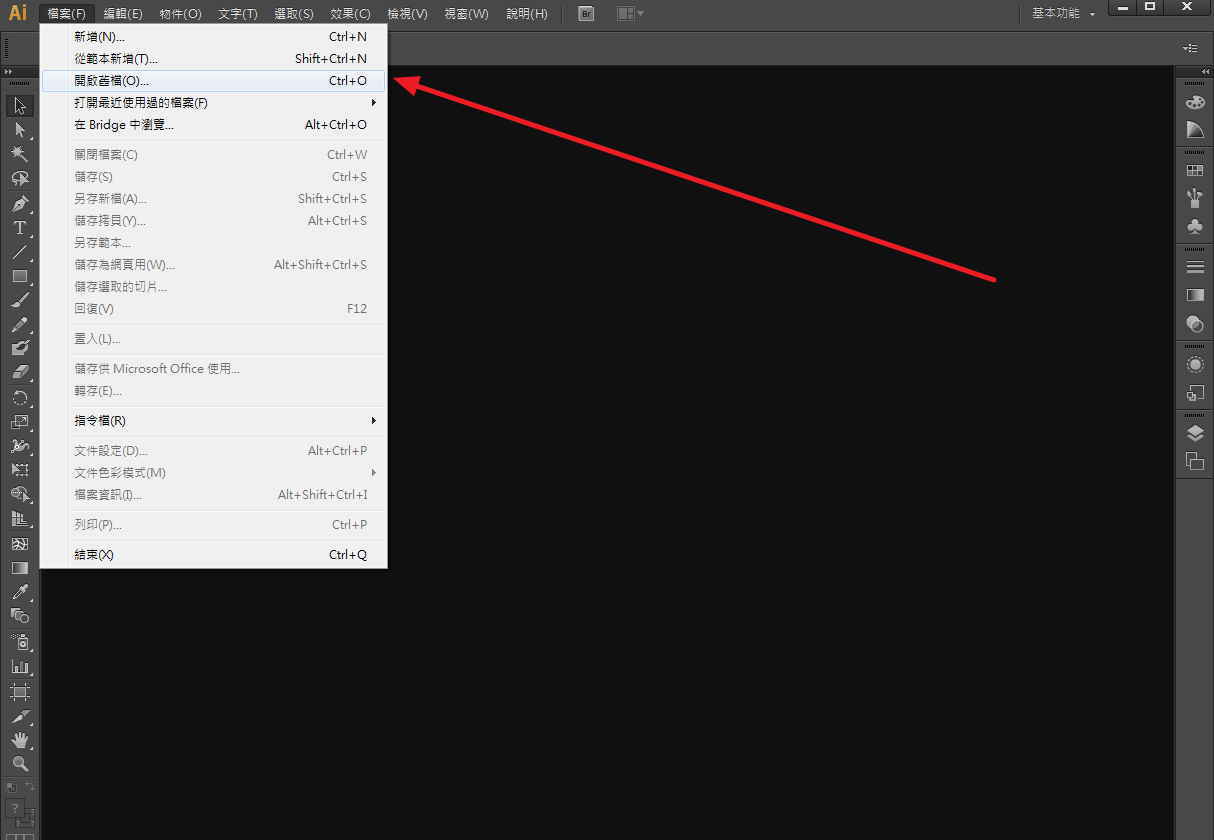Select the Zoom tool (magnifier)
The width and height of the screenshot is (1214, 840).
[19, 764]
